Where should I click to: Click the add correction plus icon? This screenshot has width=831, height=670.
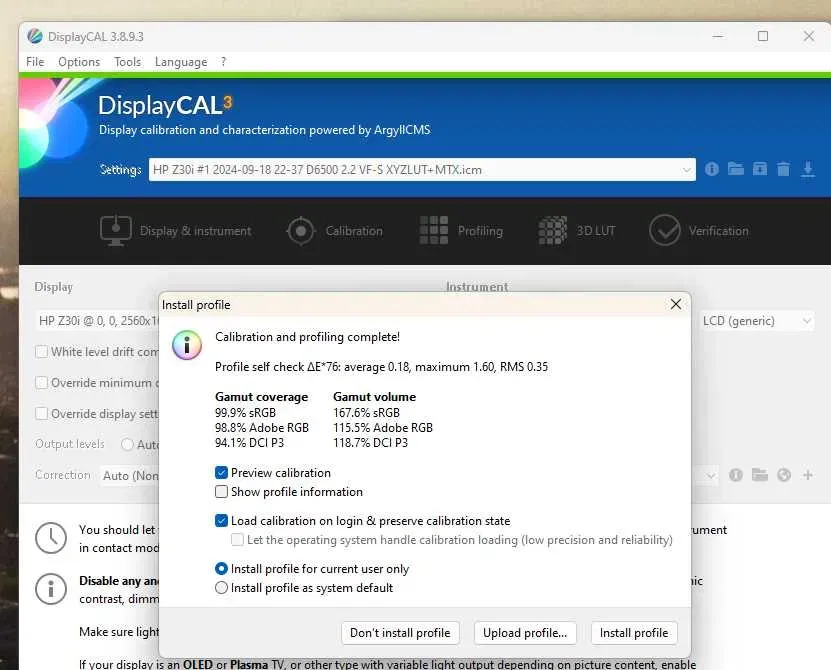point(808,475)
